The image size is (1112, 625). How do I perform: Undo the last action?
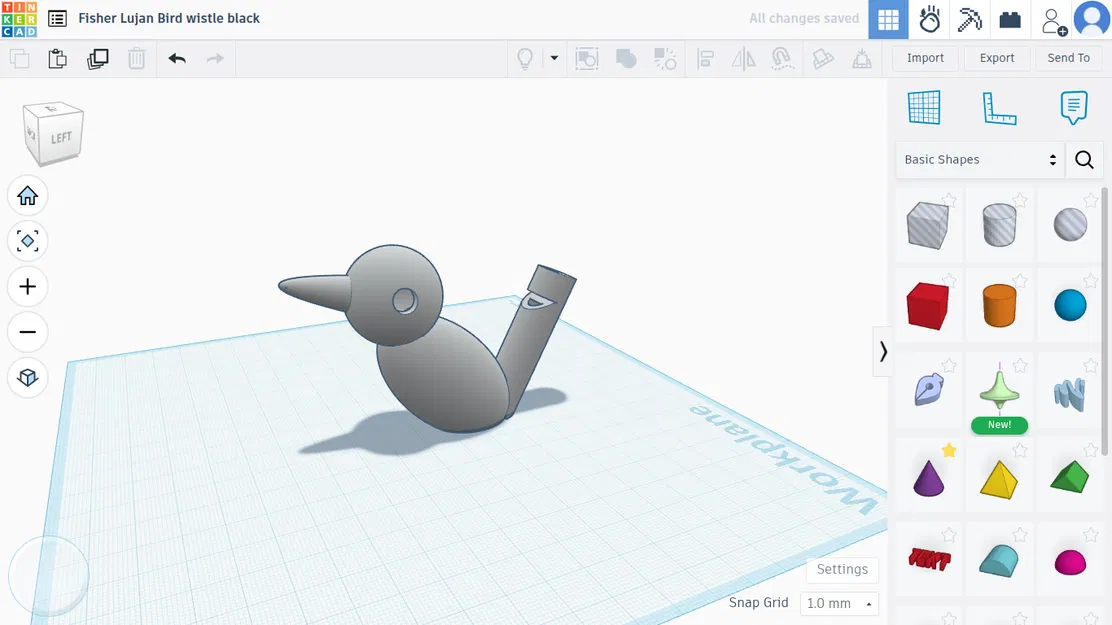(x=177, y=58)
